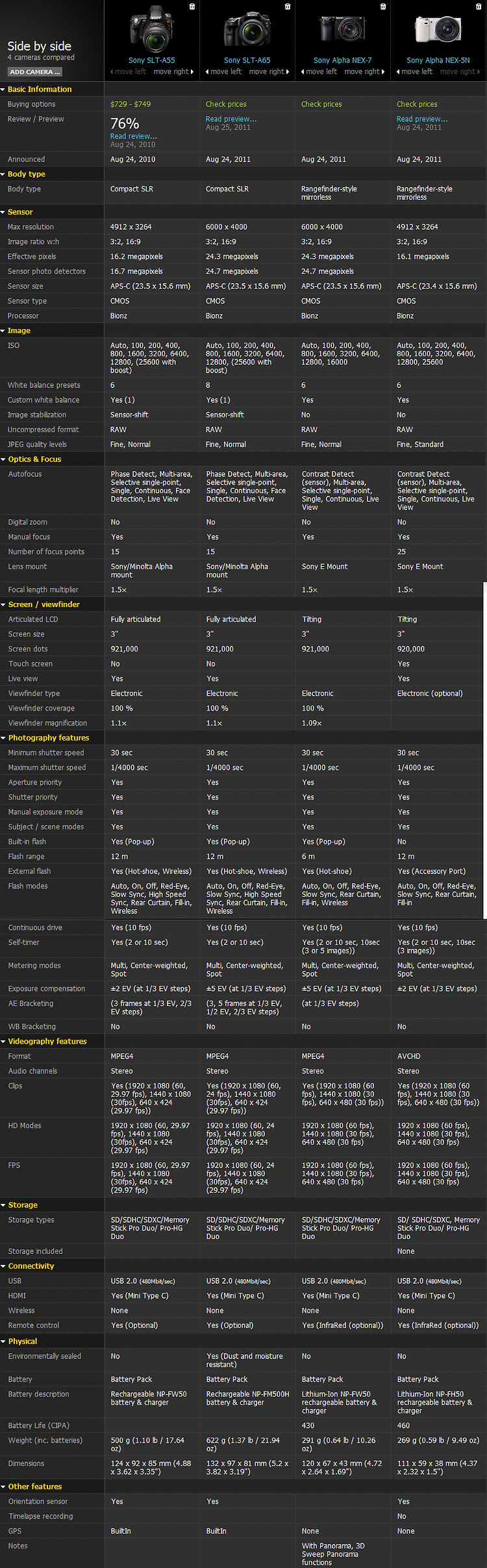Select the Orientation sensor row label

tap(38, 1502)
